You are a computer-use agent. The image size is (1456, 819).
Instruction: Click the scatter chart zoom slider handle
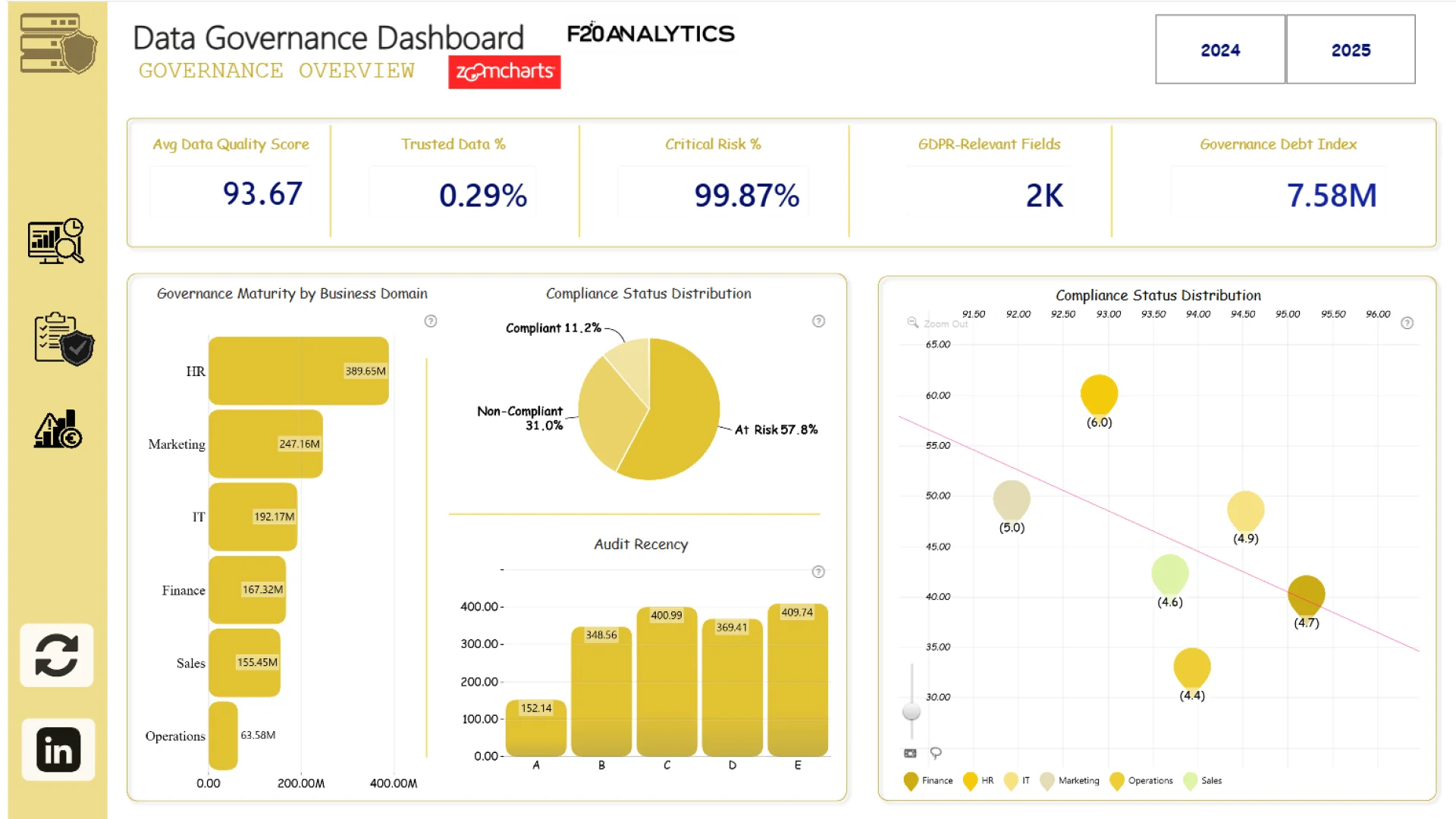point(912,711)
